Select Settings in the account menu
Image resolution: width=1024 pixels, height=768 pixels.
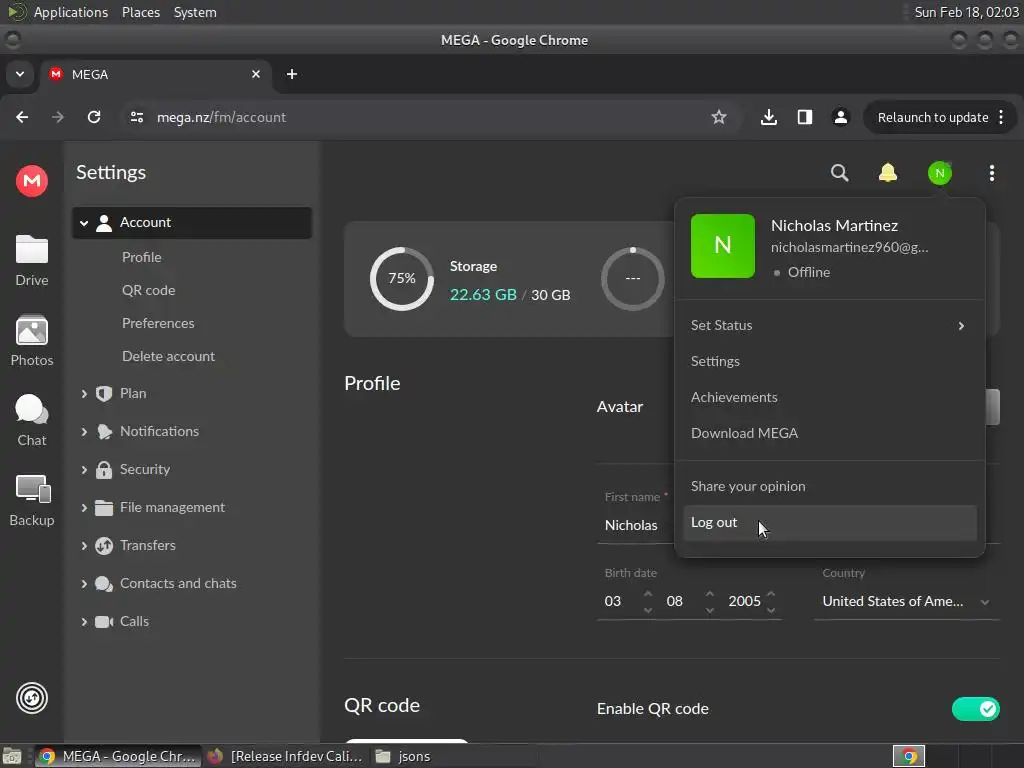829,361
